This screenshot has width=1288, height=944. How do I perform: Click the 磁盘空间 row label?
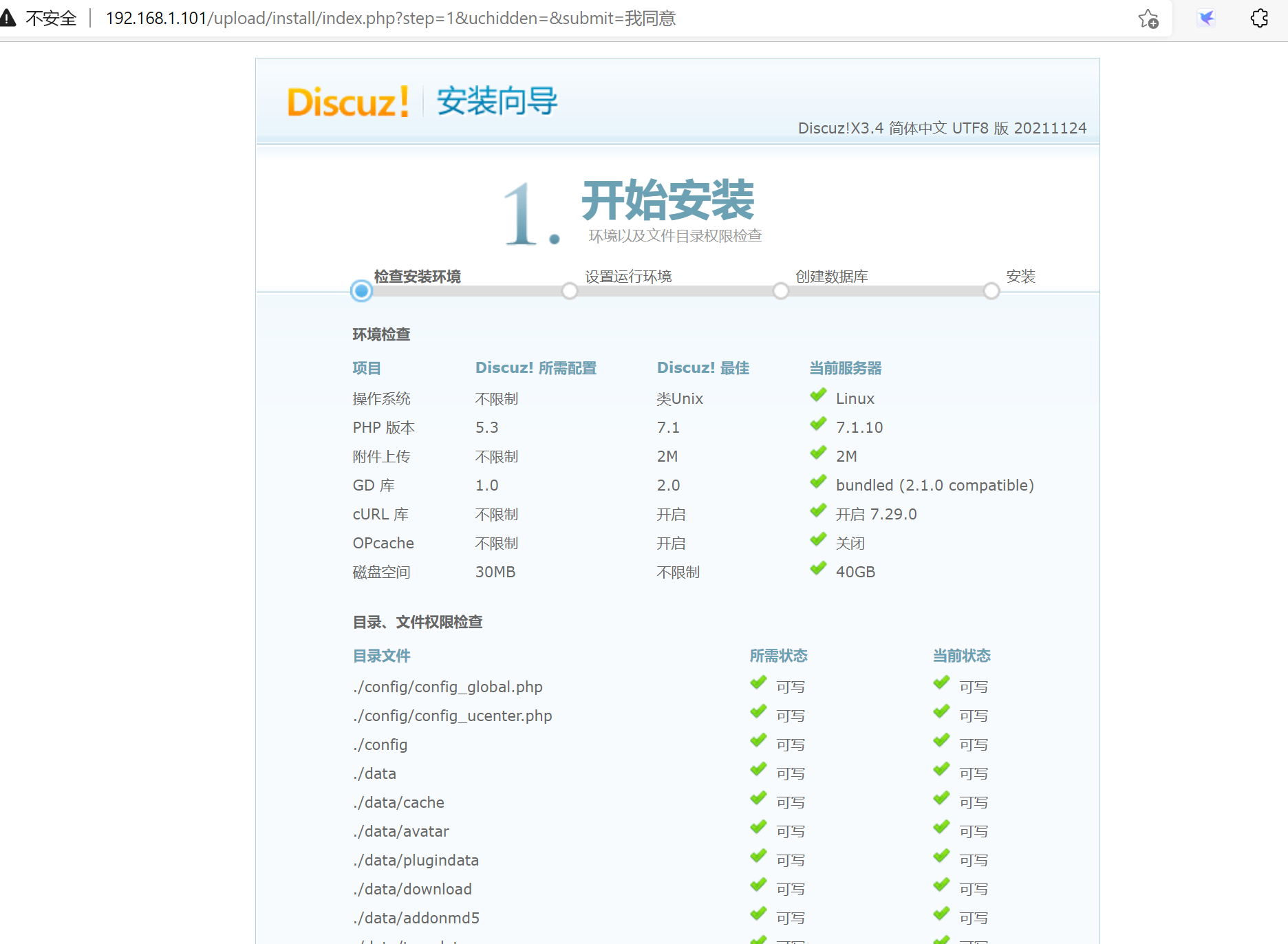(381, 572)
